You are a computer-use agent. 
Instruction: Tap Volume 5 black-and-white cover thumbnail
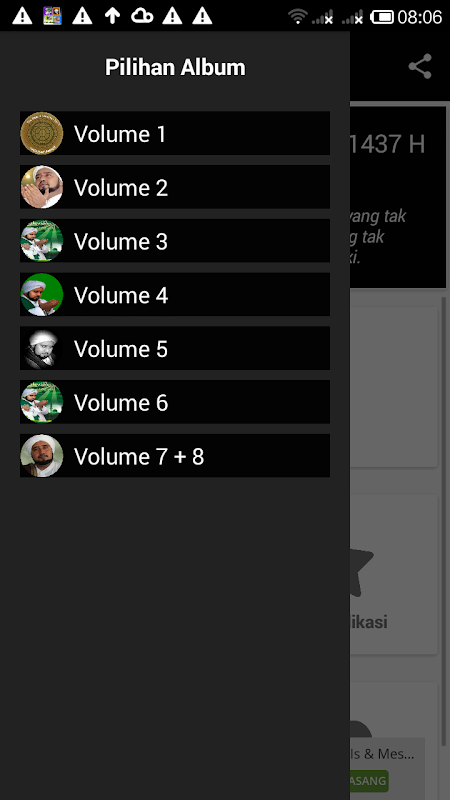coord(42,348)
